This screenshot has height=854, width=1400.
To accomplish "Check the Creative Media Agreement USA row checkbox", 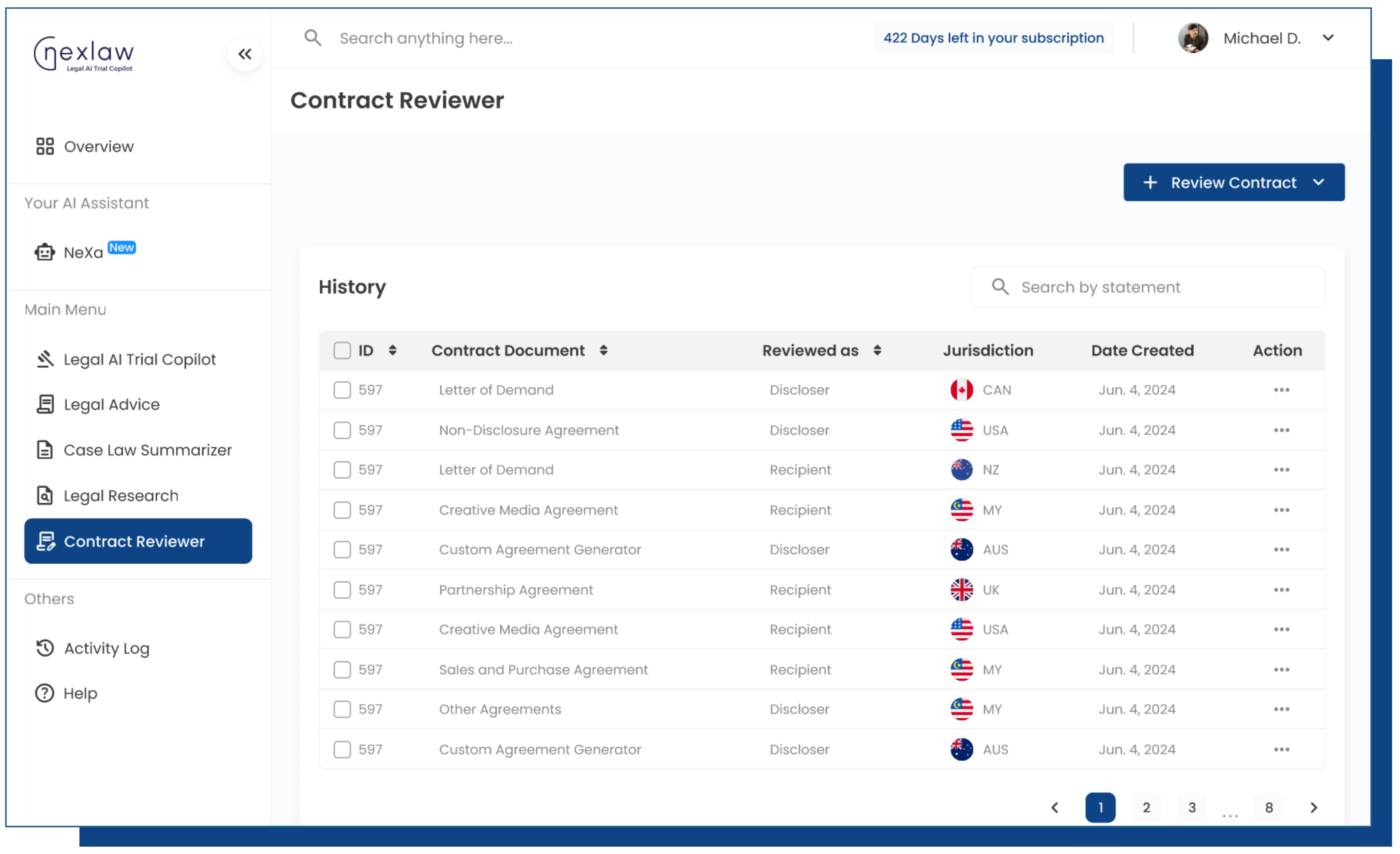I will point(342,630).
